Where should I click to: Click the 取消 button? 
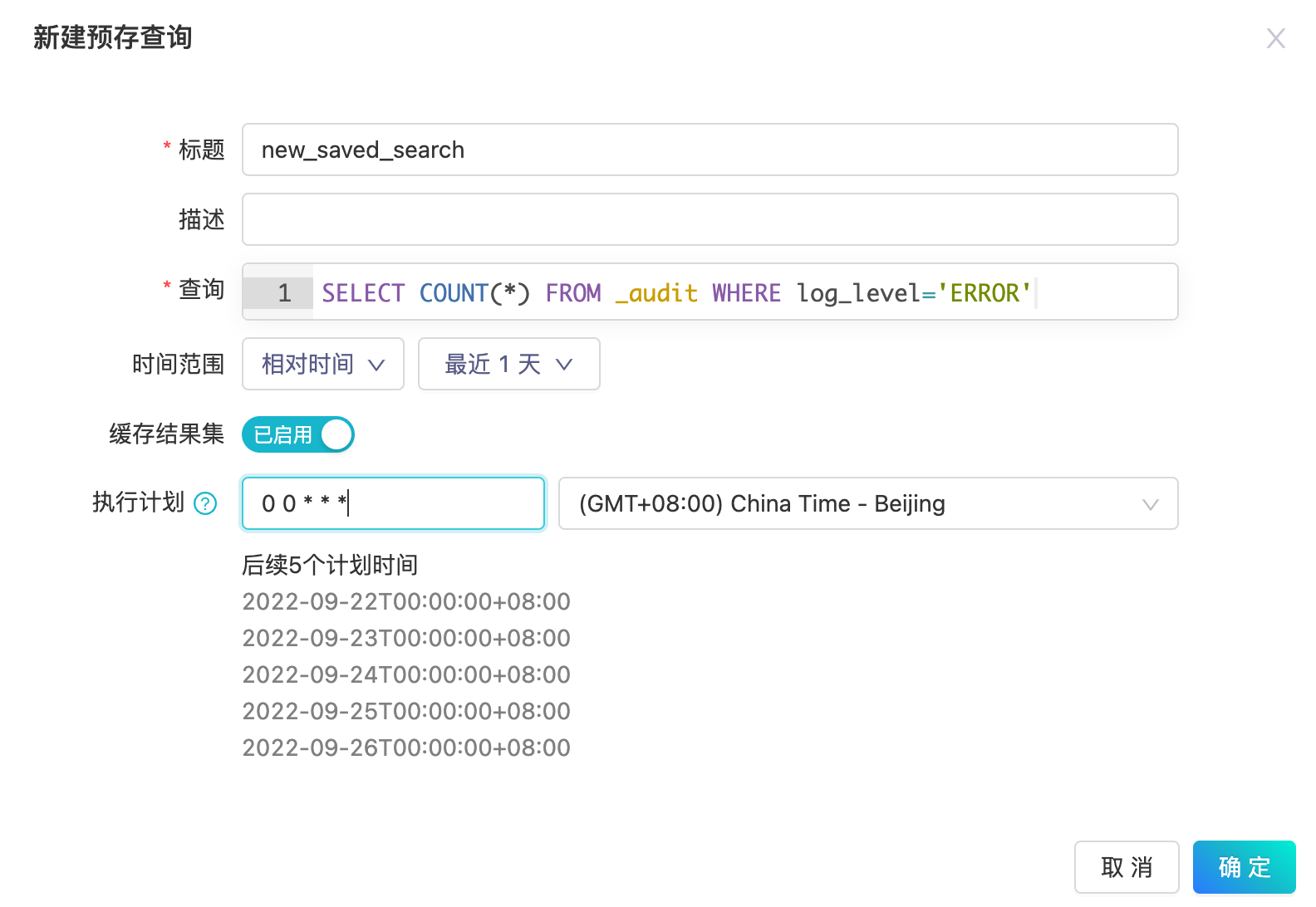[x=1127, y=867]
